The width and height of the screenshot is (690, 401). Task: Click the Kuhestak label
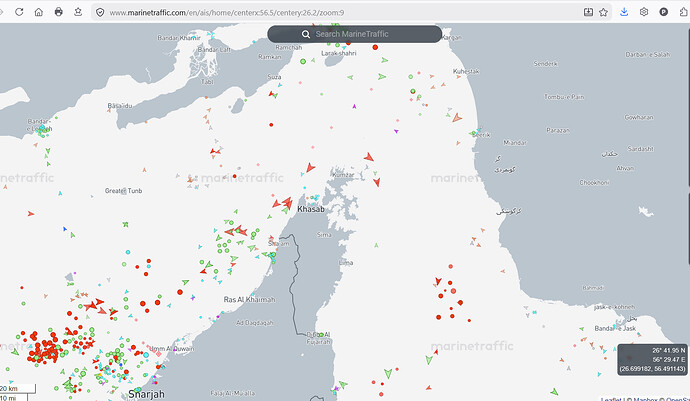click(x=466, y=71)
